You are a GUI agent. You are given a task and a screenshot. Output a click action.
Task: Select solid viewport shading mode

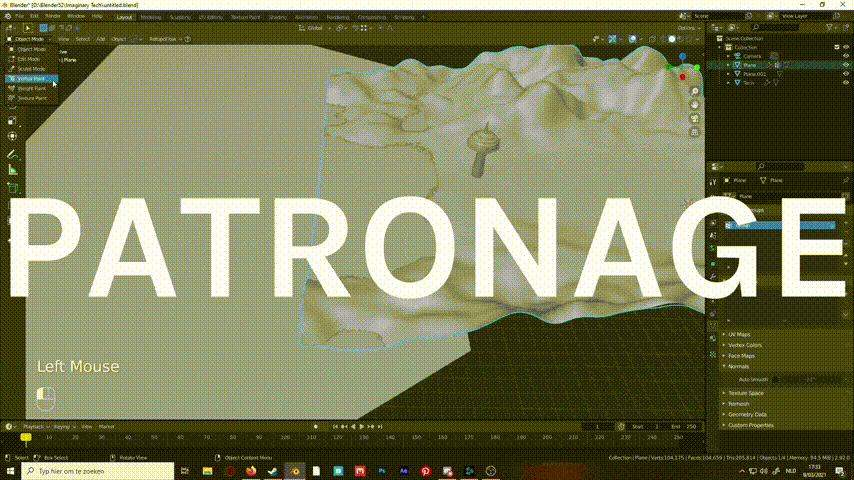point(672,39)
